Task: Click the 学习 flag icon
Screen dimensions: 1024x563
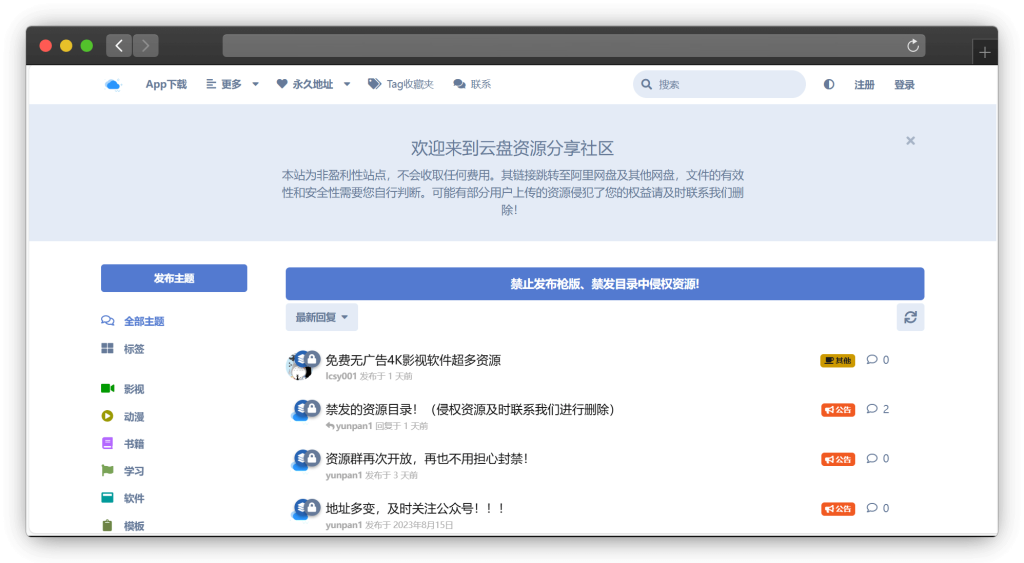Action: [108, 470]
